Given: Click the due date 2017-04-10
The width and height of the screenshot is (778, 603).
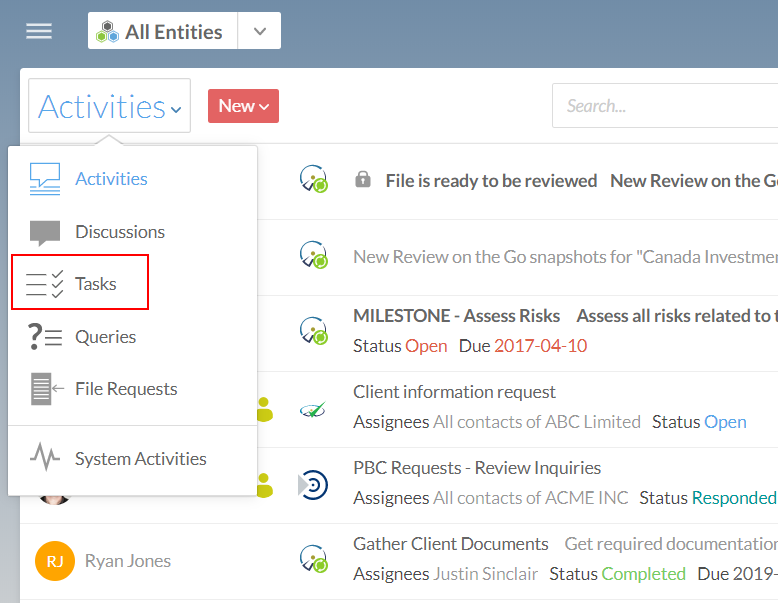Looking at the screenshot, I should [x=540, y=345].
